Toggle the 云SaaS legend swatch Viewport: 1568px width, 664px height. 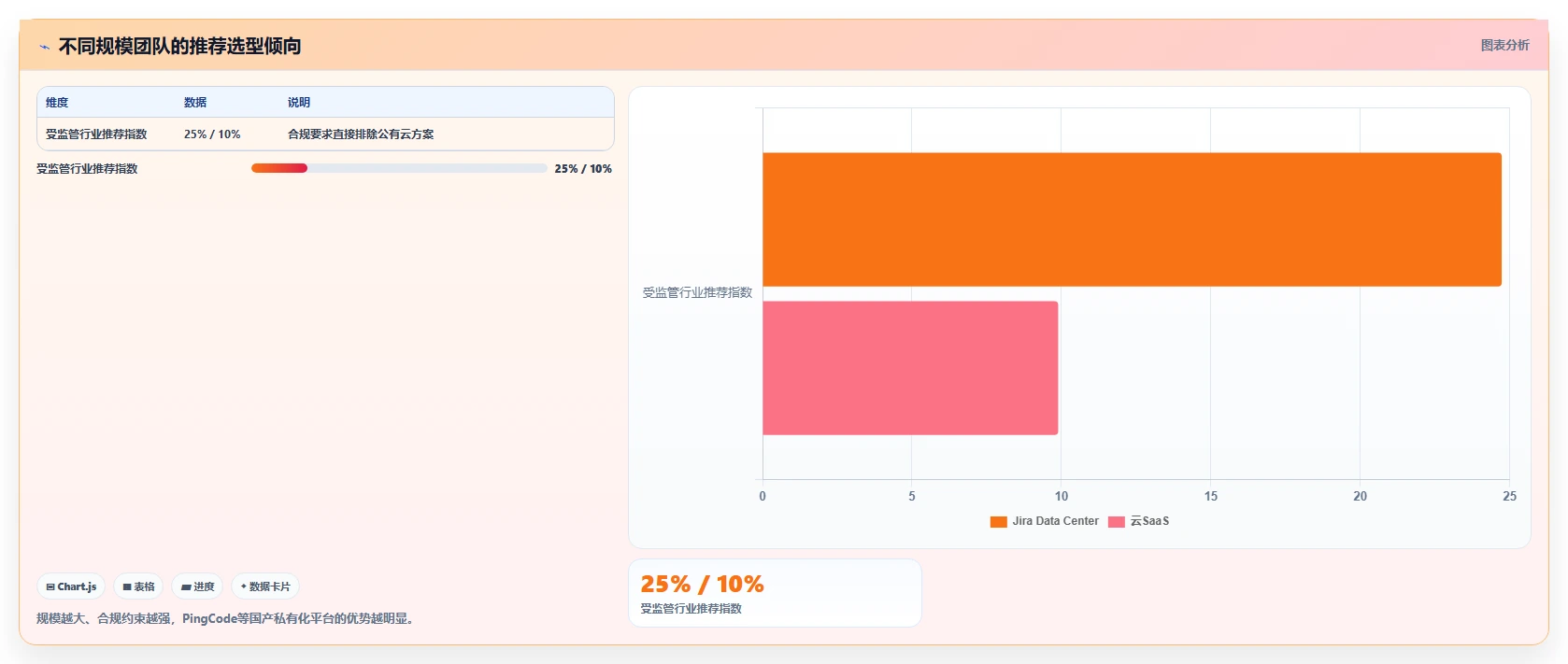(x=1117, y=522)
